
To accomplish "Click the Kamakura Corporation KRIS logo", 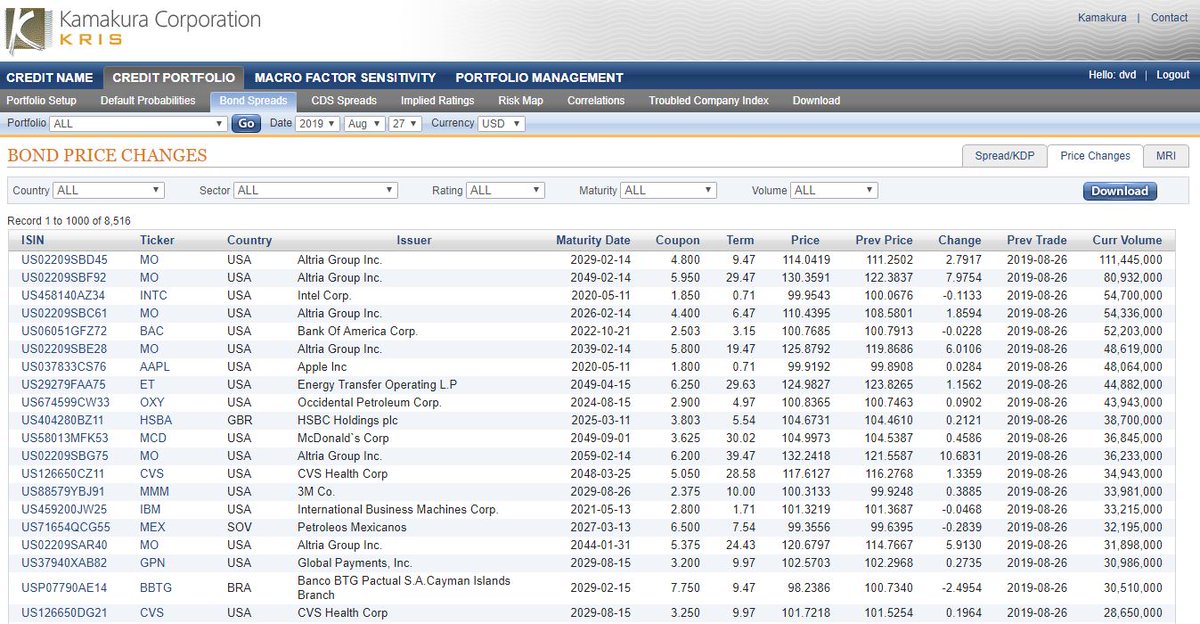I will (132, 28).
